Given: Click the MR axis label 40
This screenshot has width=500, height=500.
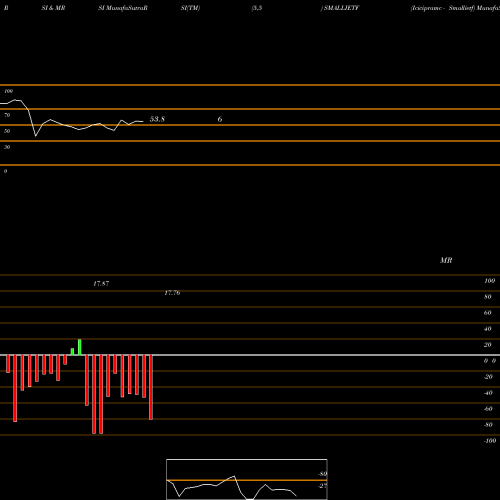Looking at the screenshot, I should click(488, 329).
